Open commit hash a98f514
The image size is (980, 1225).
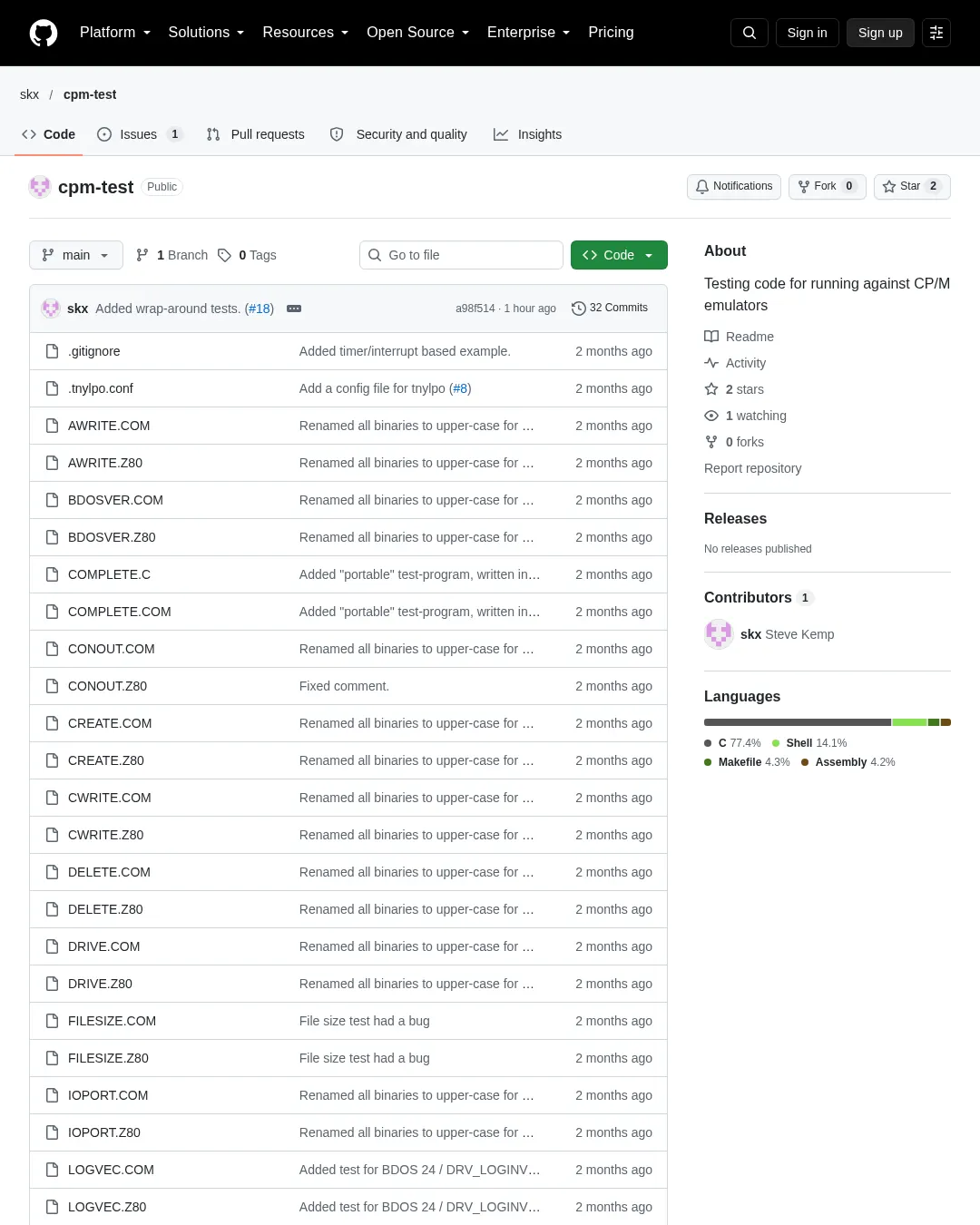pyautogui.click(x=475, y=309)
